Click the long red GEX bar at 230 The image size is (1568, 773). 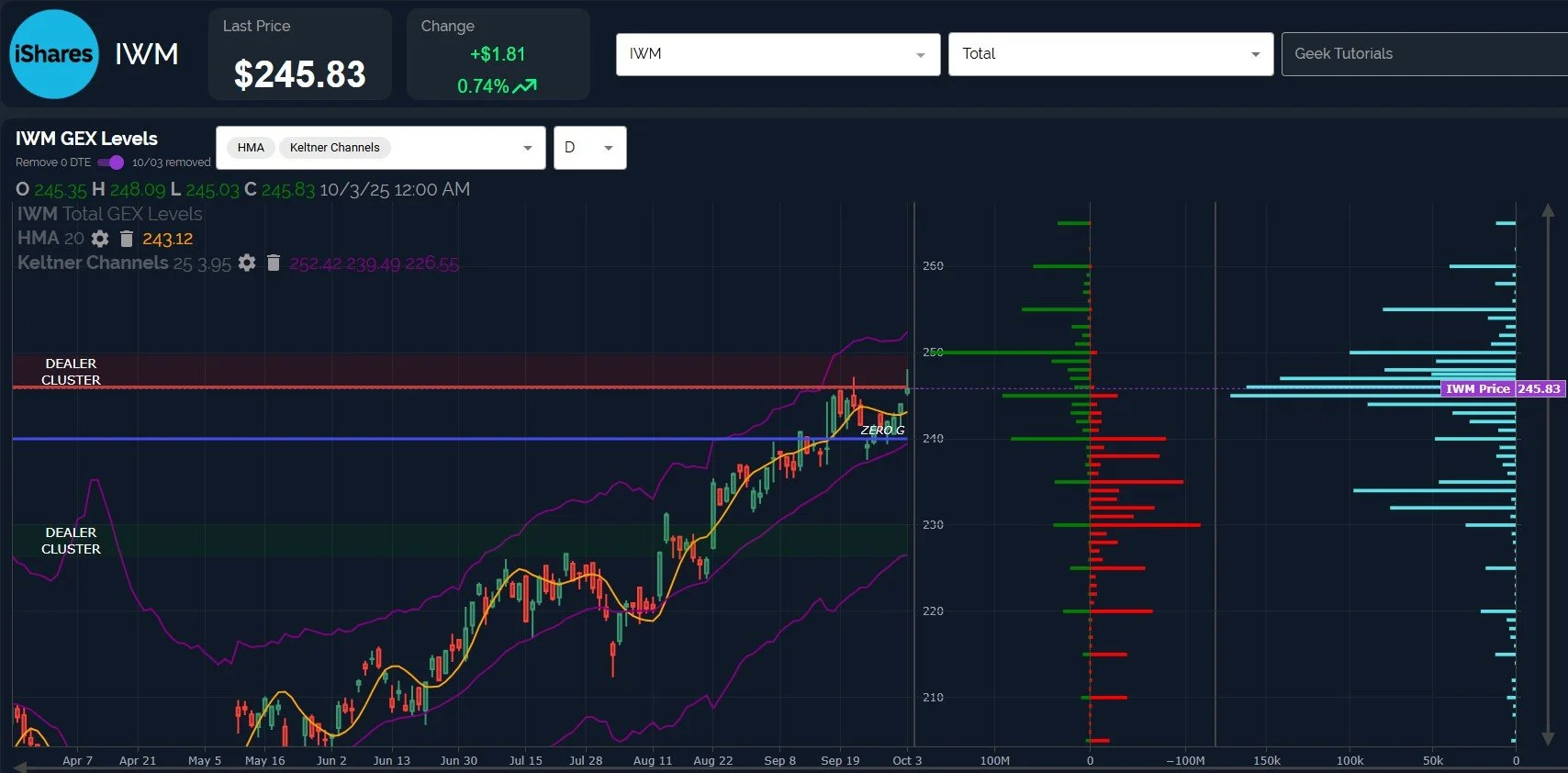pos(1145,525)
